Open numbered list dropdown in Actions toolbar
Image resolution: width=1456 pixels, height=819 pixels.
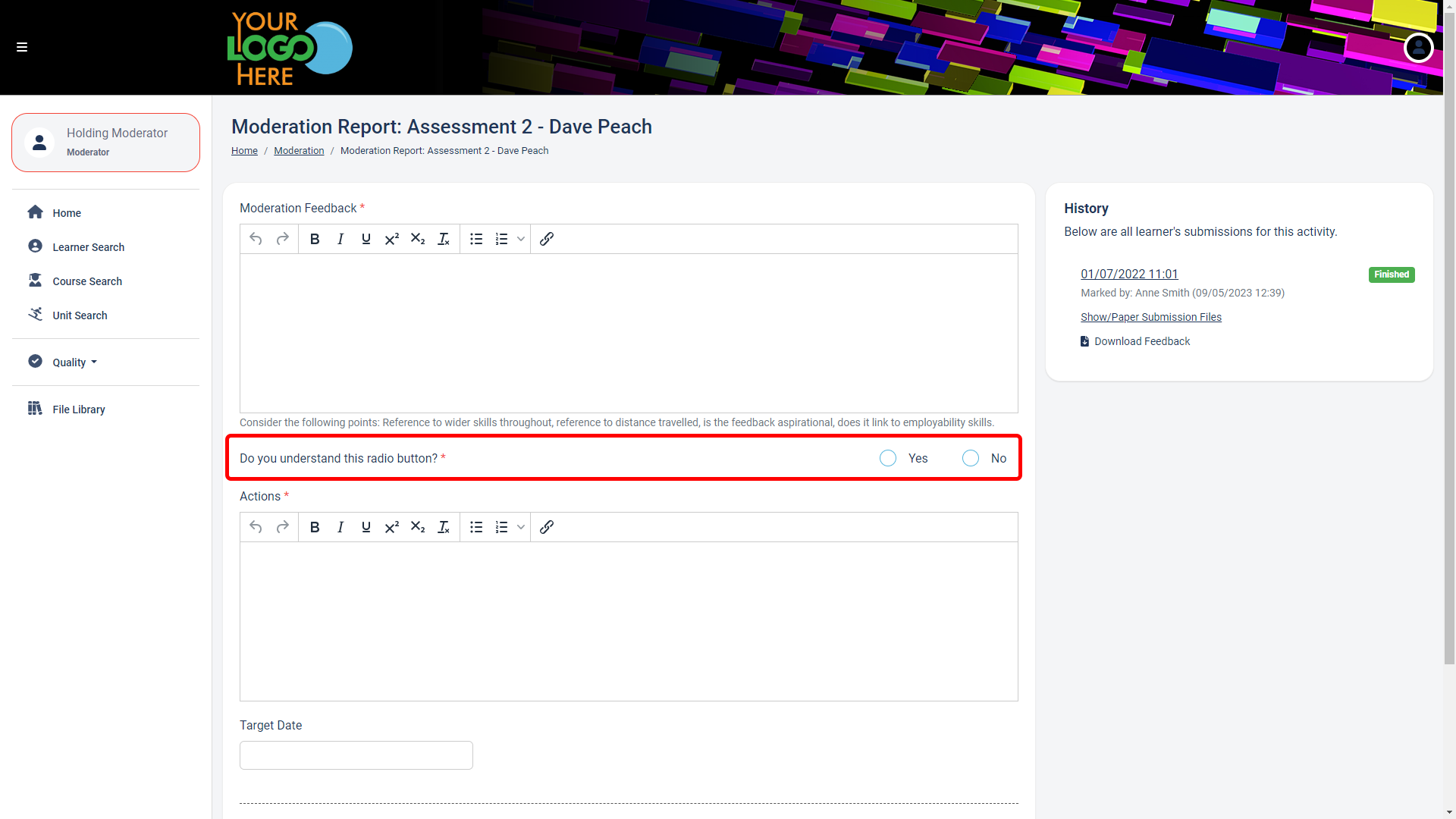(x=521, y=527)
